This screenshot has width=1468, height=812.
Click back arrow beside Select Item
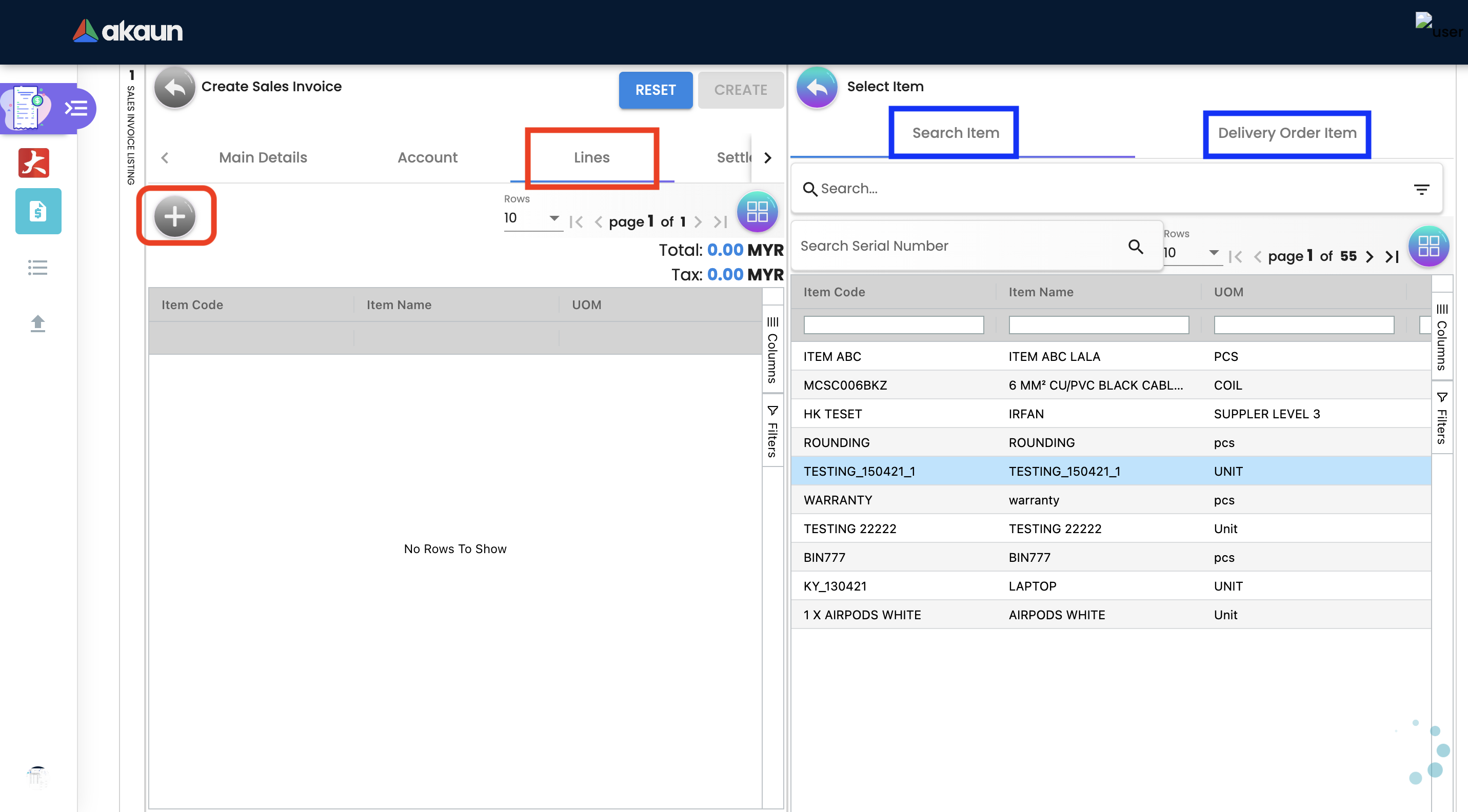[816, 88]
